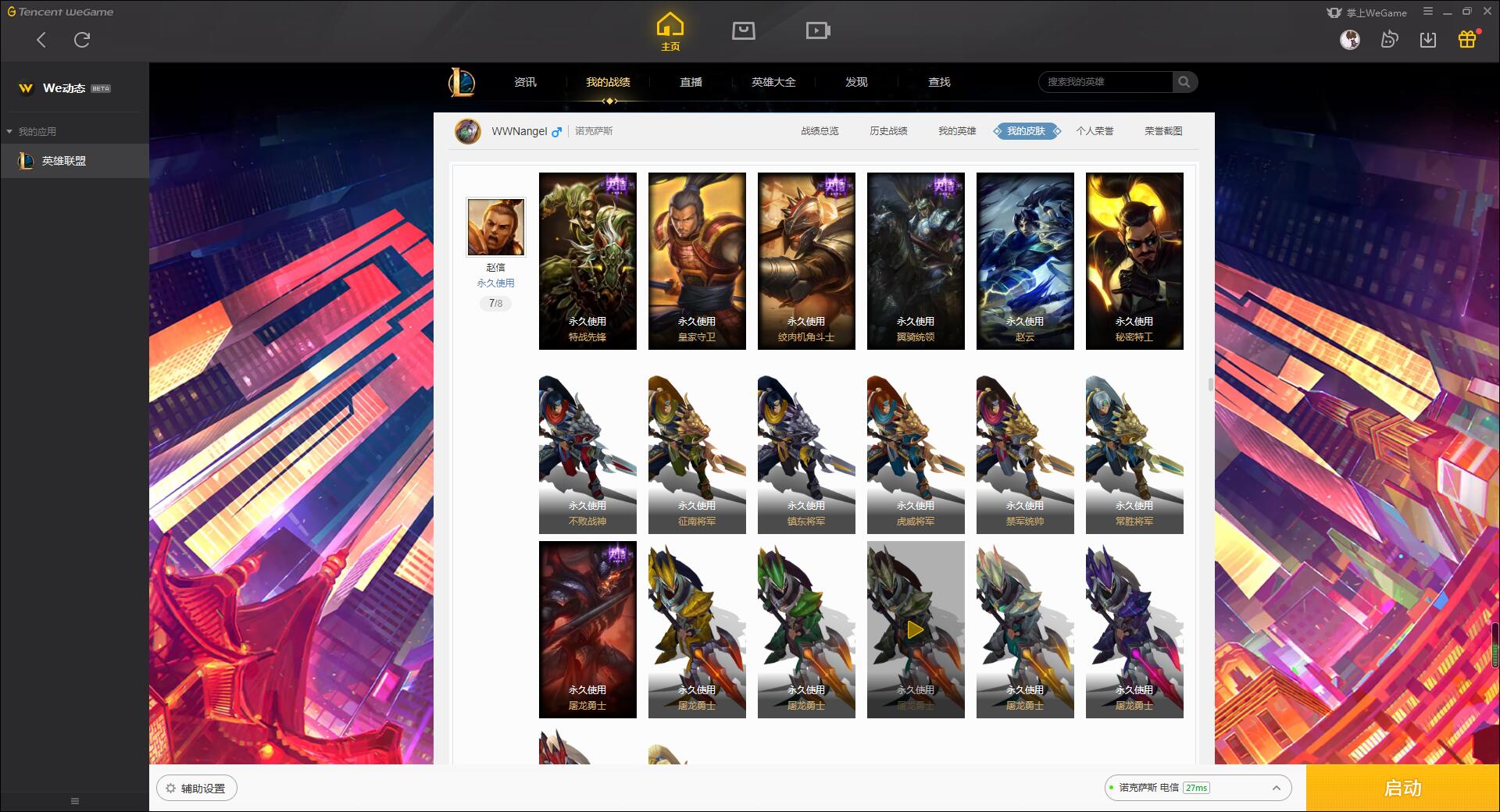Refresh the page with reload icon

(x=82, y=40)
